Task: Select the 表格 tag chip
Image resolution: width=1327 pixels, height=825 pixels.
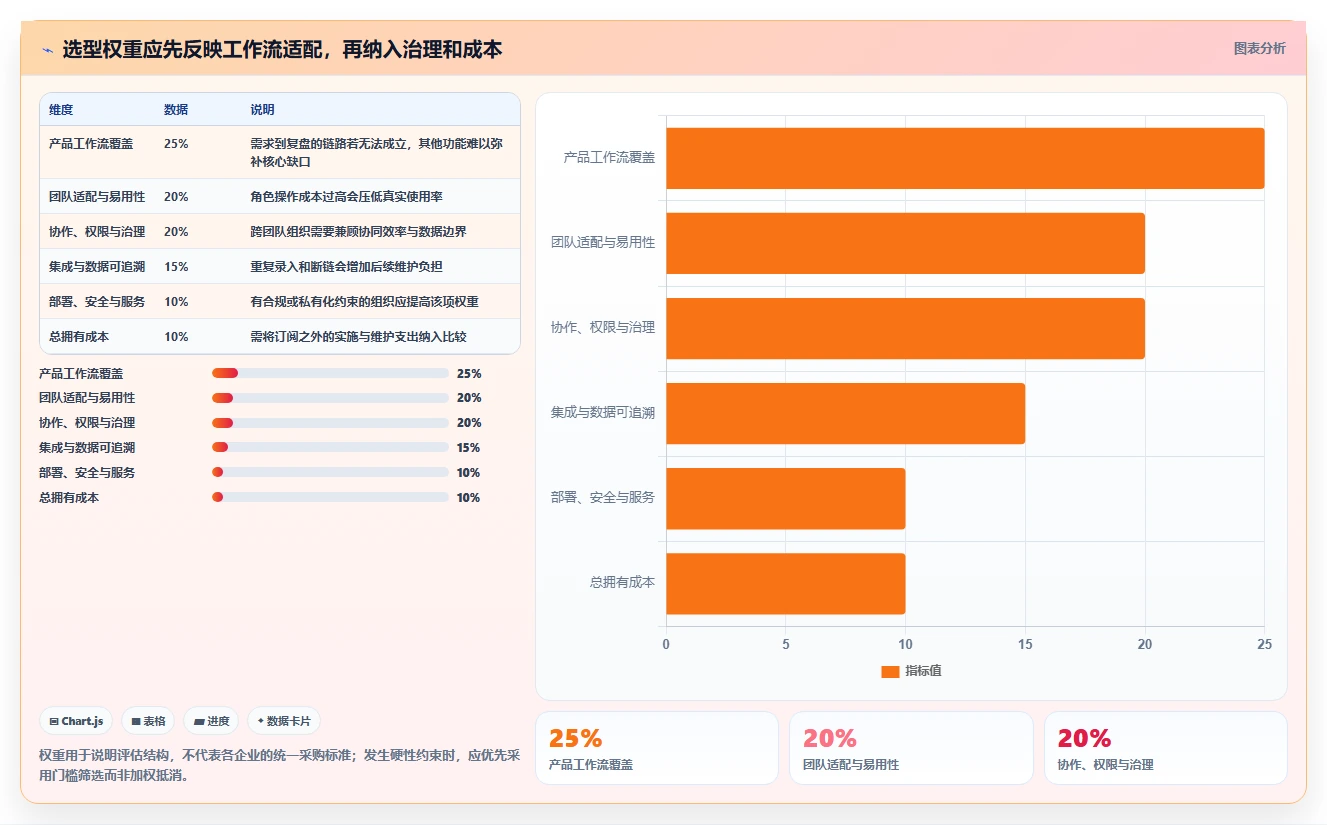Action: (x=148, y=721)
